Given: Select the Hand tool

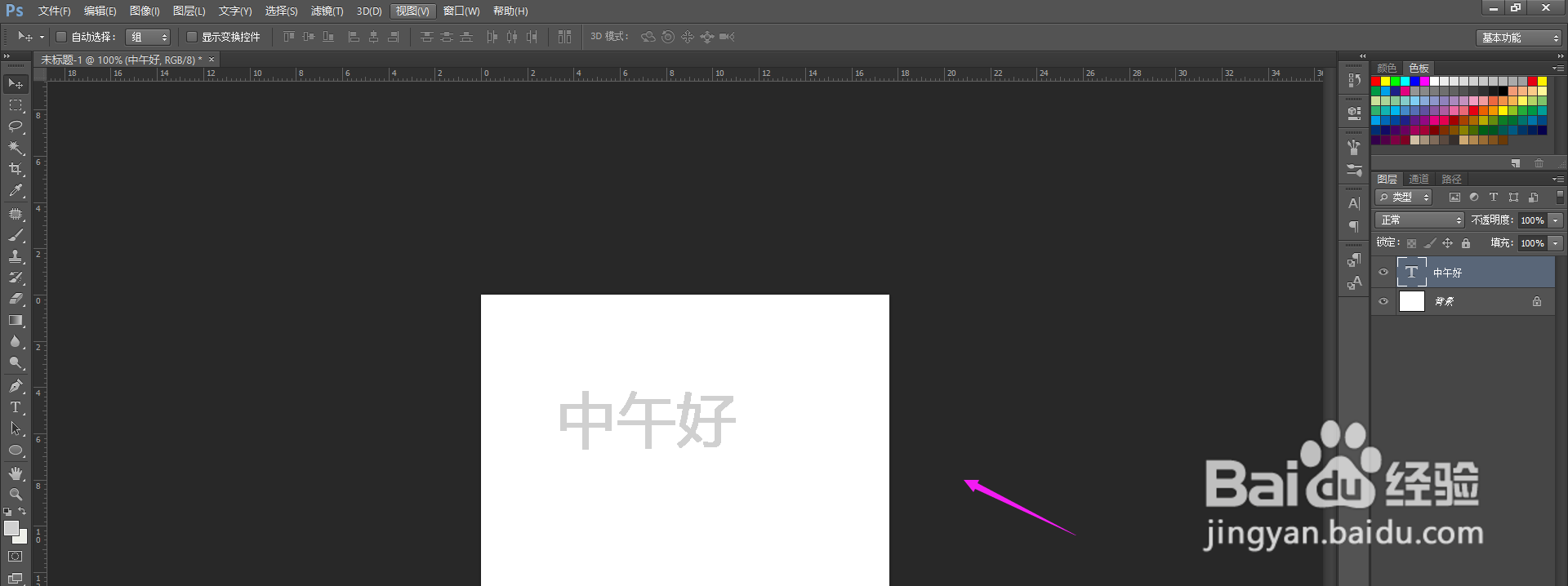Looking at the screenshot, I should point(16,473).
